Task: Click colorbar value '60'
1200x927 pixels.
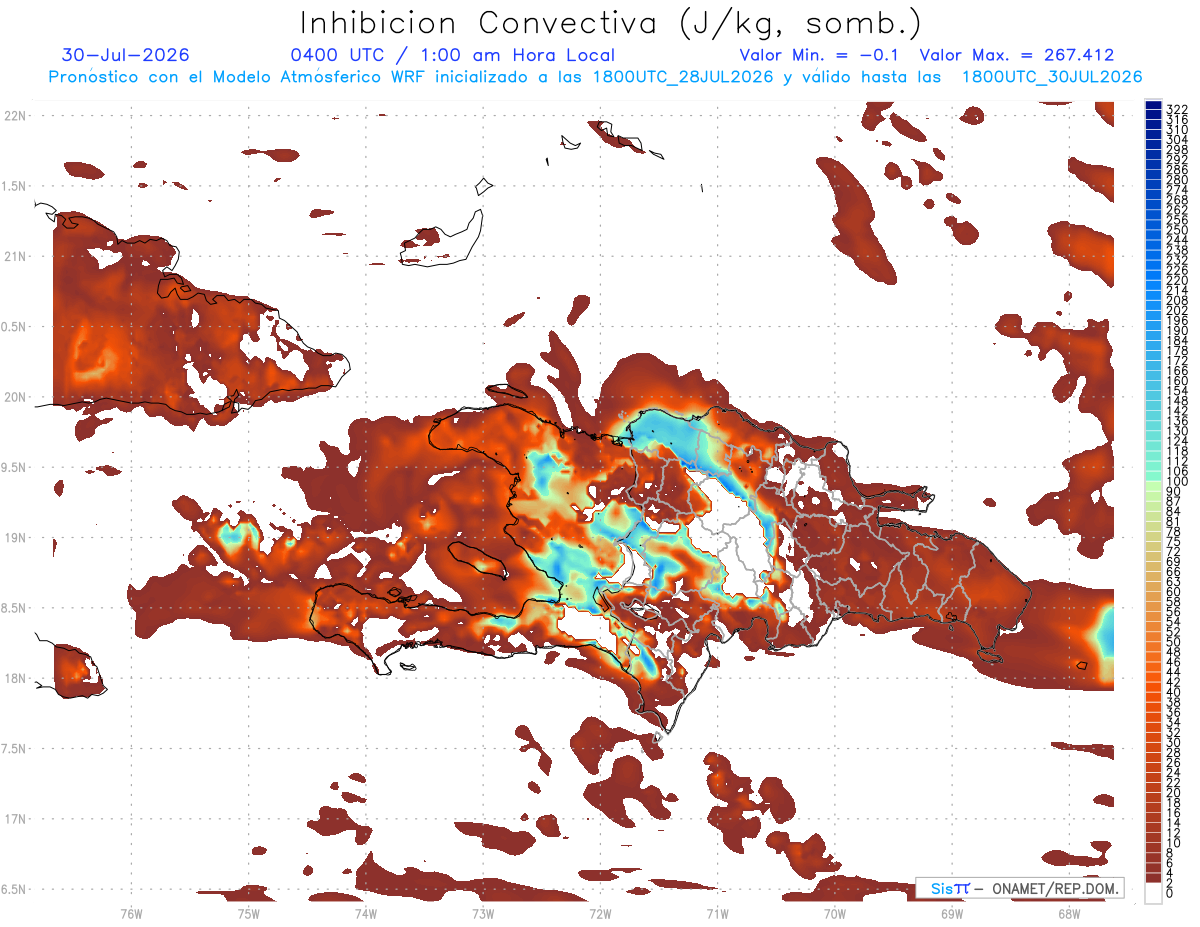Action: point(1174,592)
